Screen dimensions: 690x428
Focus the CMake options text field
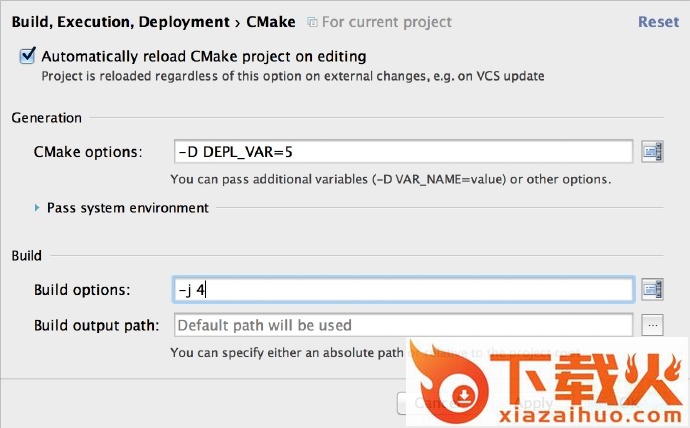point(403,152)
